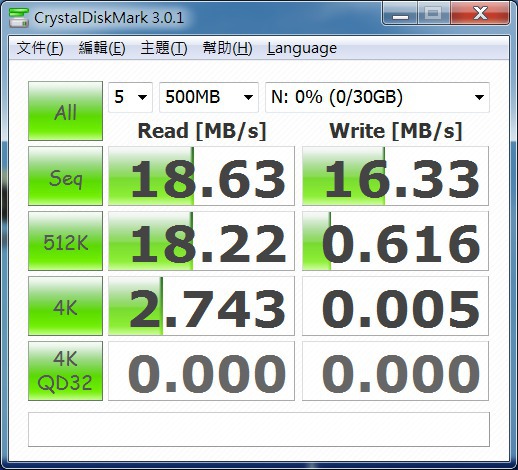Click the empty comment field at bottom
Screen dimensions: 518x470
pos(259,429)
